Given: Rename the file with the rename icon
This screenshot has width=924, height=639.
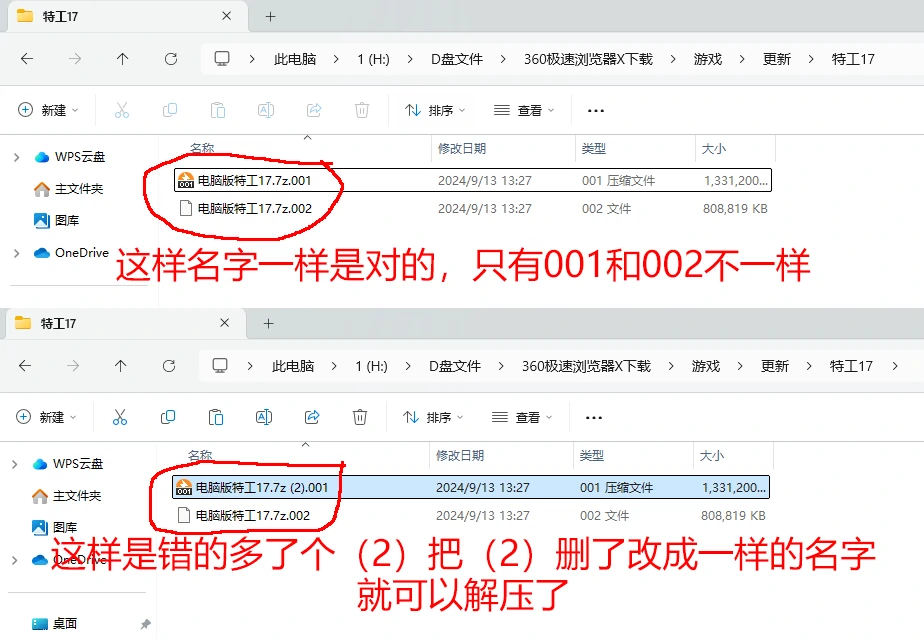Looking at the screenshot, I should (x=264, y=110).
